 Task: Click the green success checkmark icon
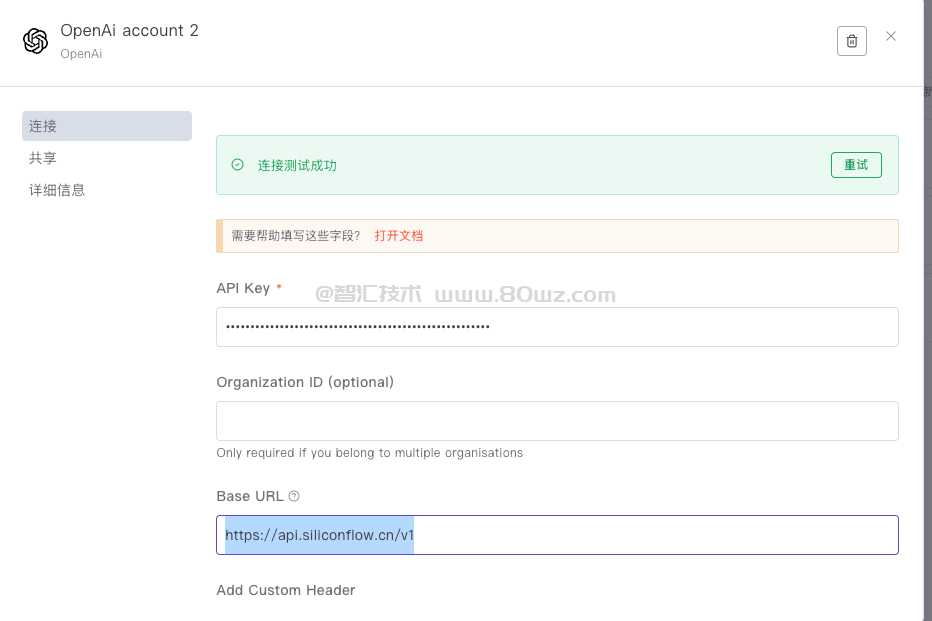238,165
